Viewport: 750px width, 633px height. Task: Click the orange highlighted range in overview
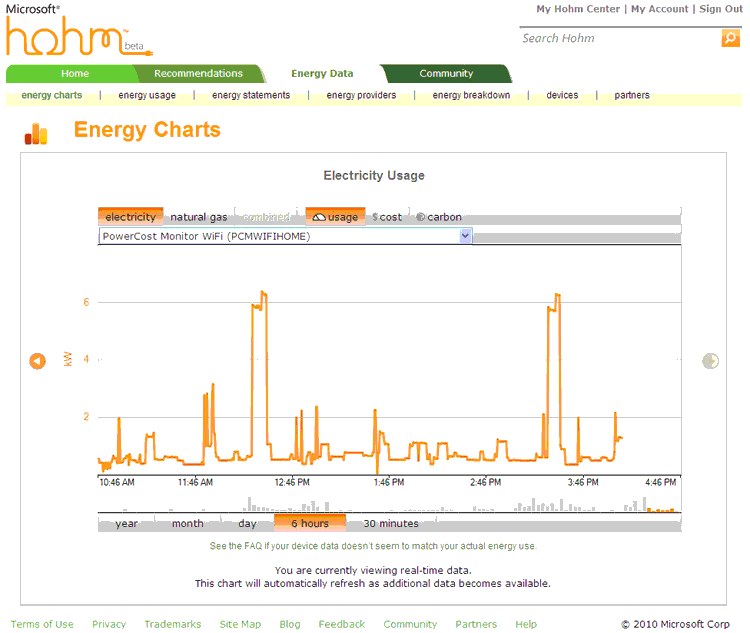click(661, 510)
